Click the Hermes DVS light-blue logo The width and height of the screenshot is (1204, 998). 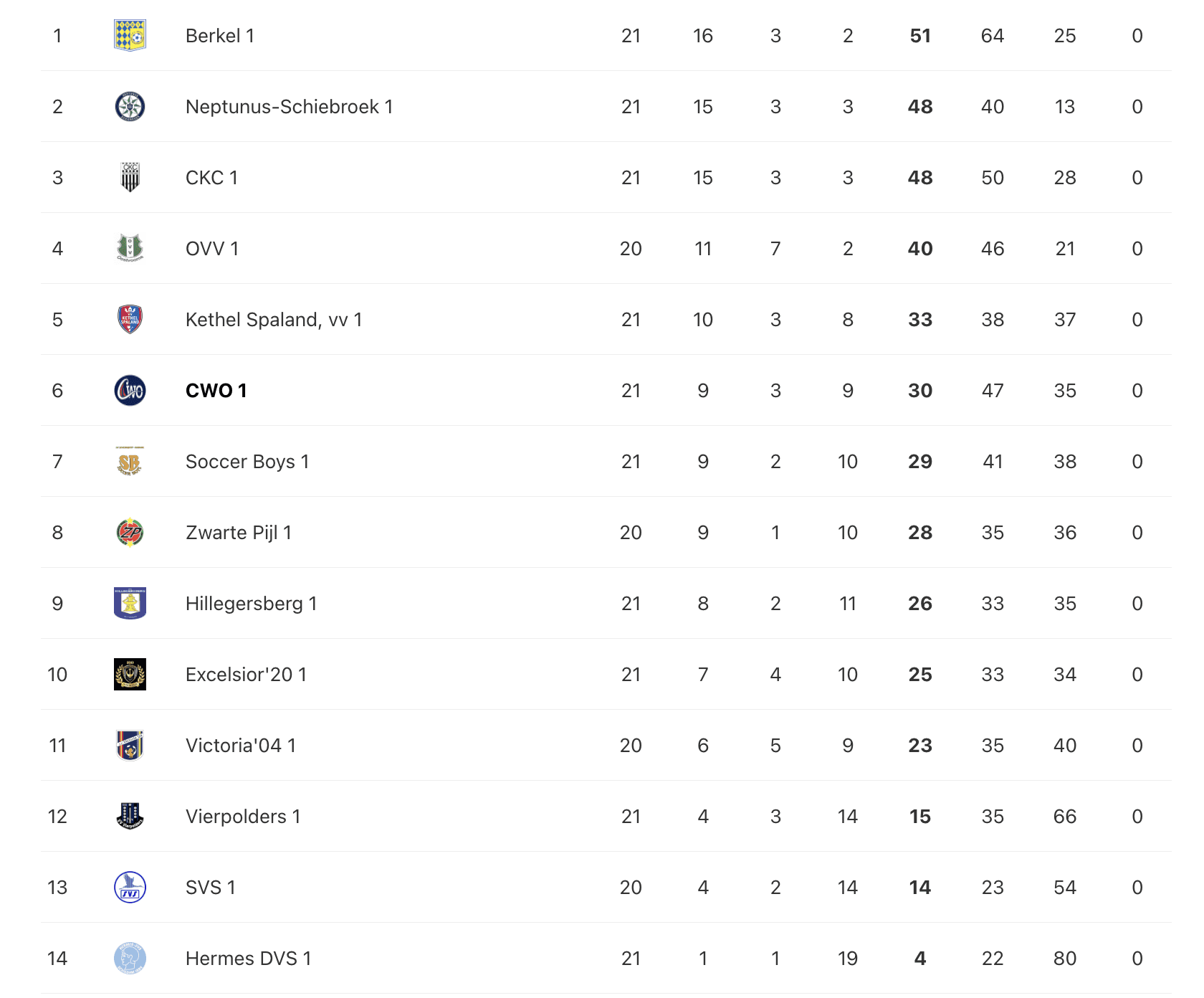coord(130,958)
